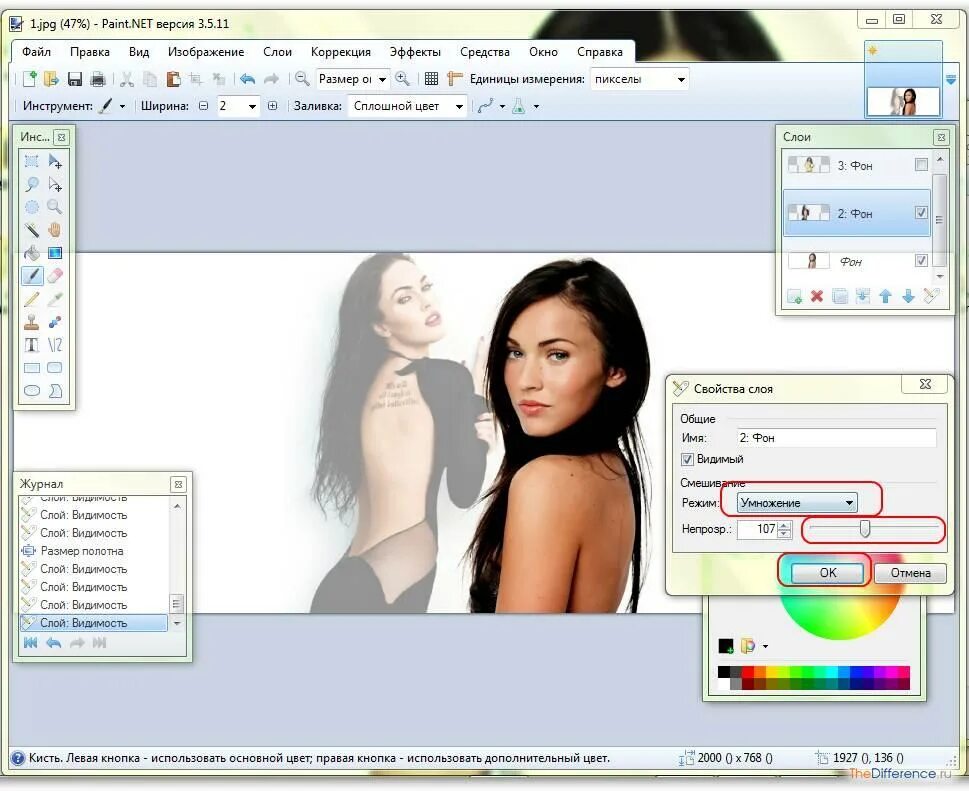Click Отмена in layer properties dialog
This screenshot has height=791, width=969.
[910, 573]
